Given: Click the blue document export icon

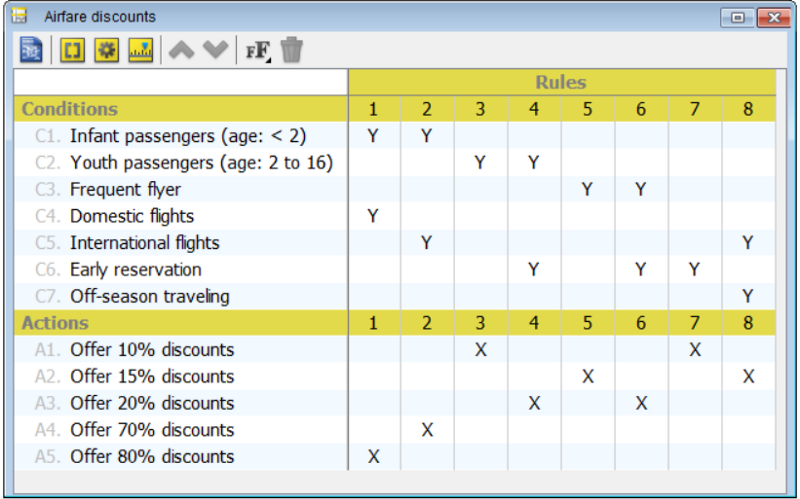Looking at the screenshot, I should point(31,50).
